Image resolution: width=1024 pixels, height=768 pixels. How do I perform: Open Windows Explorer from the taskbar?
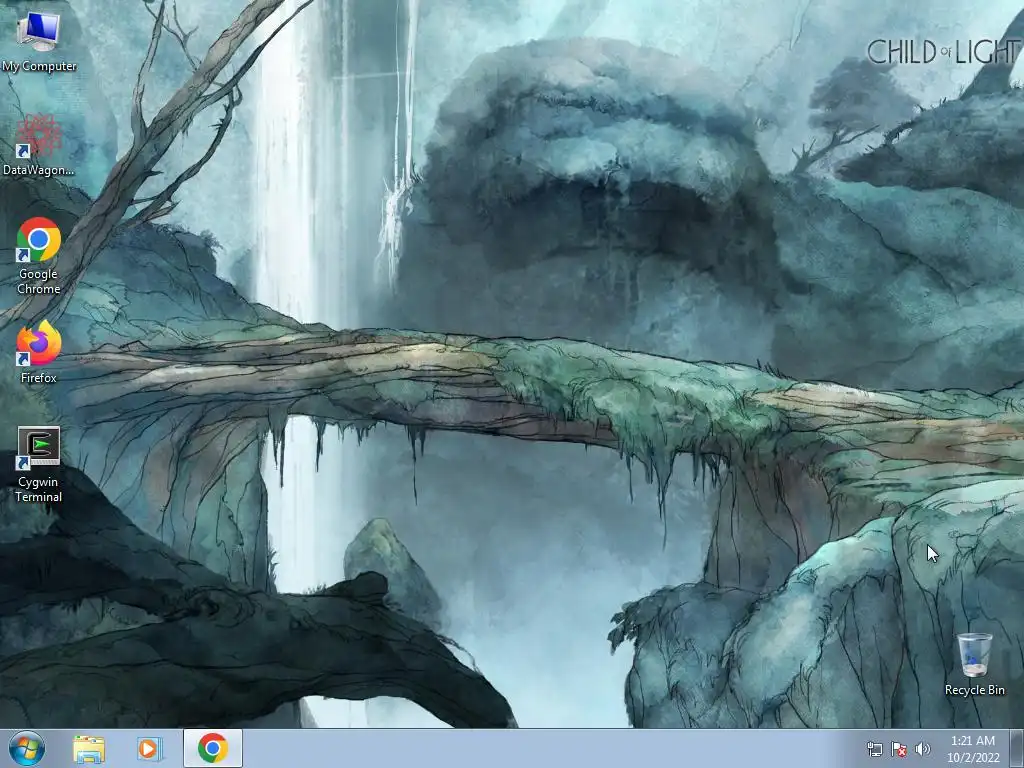[89, 749]
